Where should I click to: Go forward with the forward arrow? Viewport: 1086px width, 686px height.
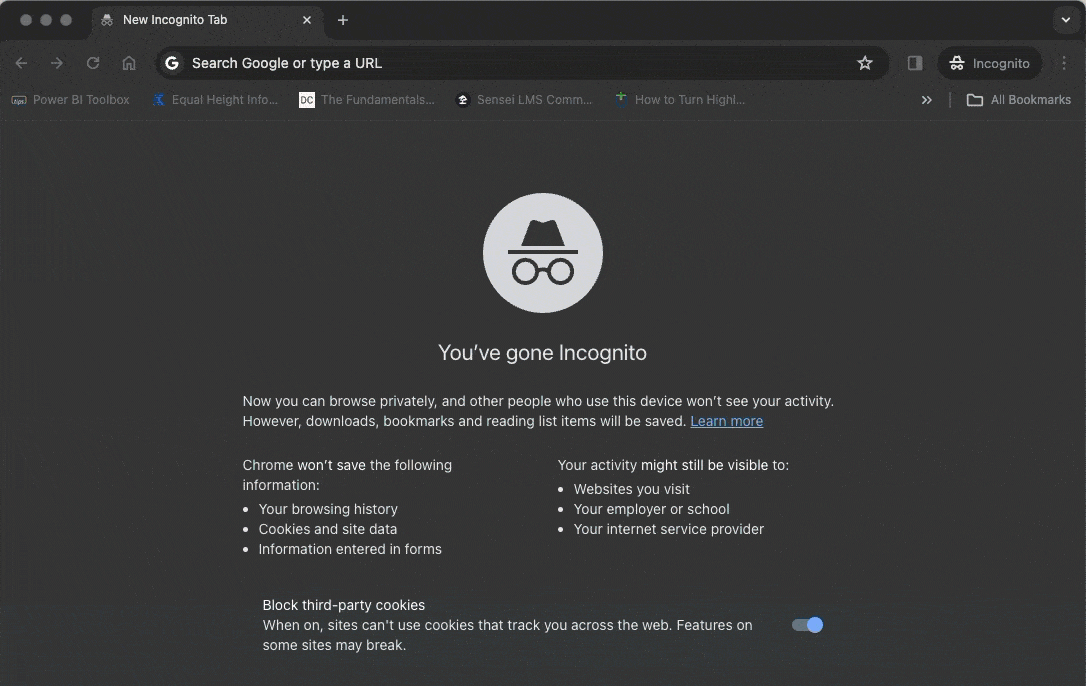pos(57,63)
